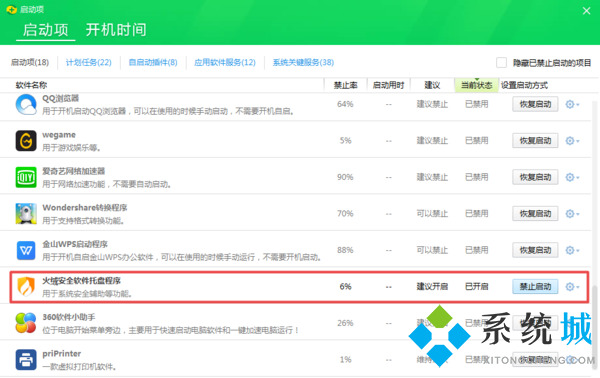Image resolution: width=600 pixels, height=378 pixels.
Task: Sort by 禁止率 column header
Action: point(346,85)
